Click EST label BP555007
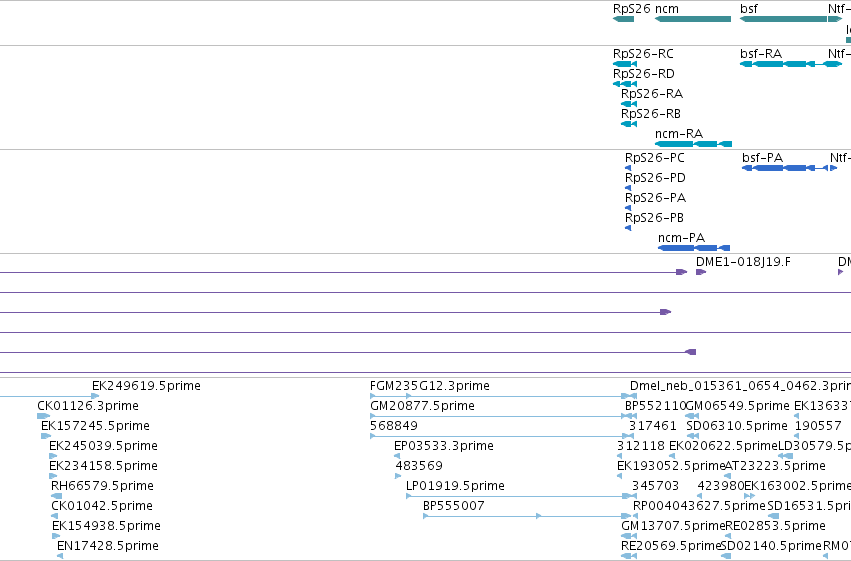The height and width of the screenshot is (561, 851). (454, 506)
